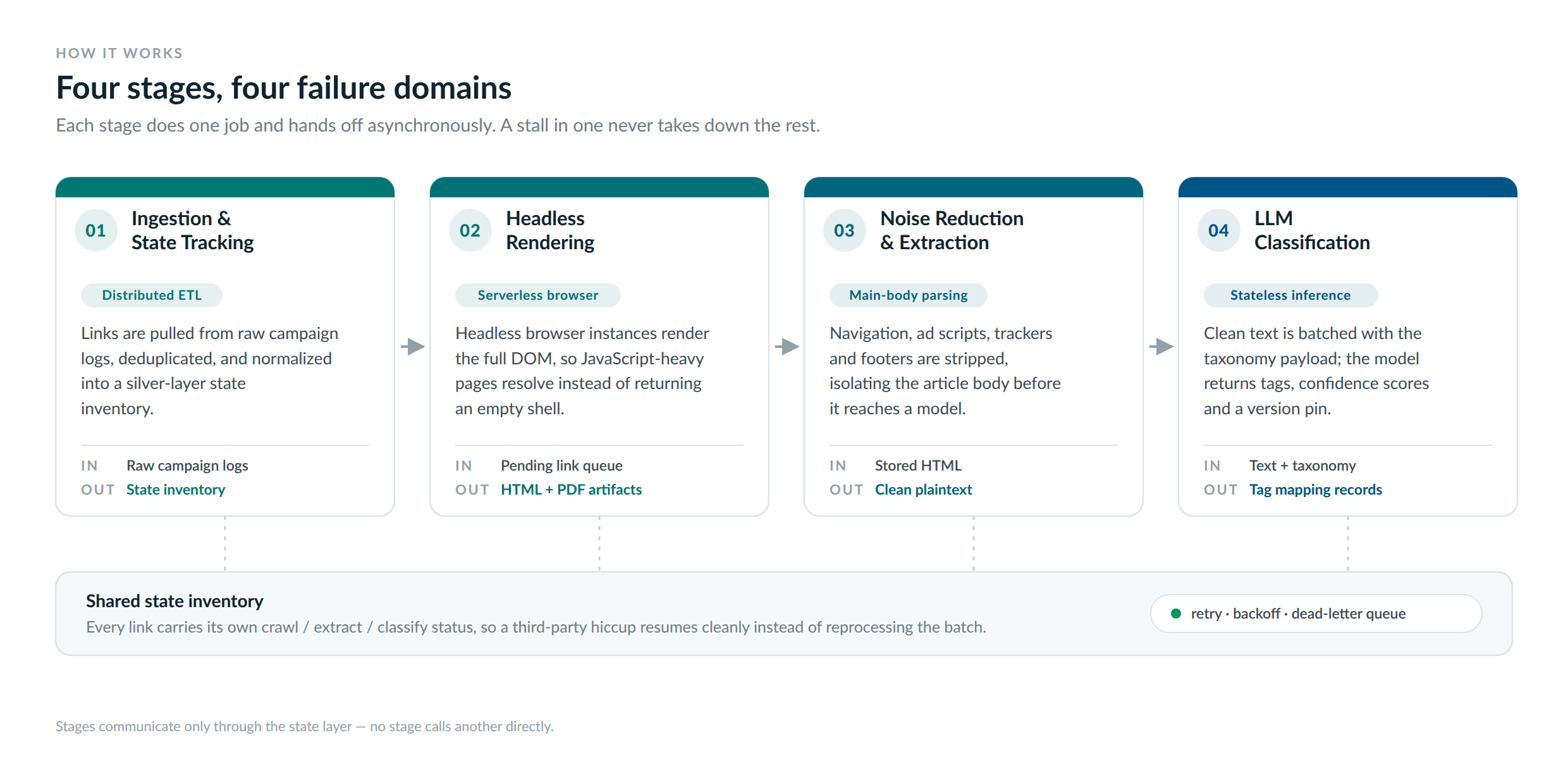Click the 04 stage number badge
Viewport: 1568px width, 759px height.
1219,230
